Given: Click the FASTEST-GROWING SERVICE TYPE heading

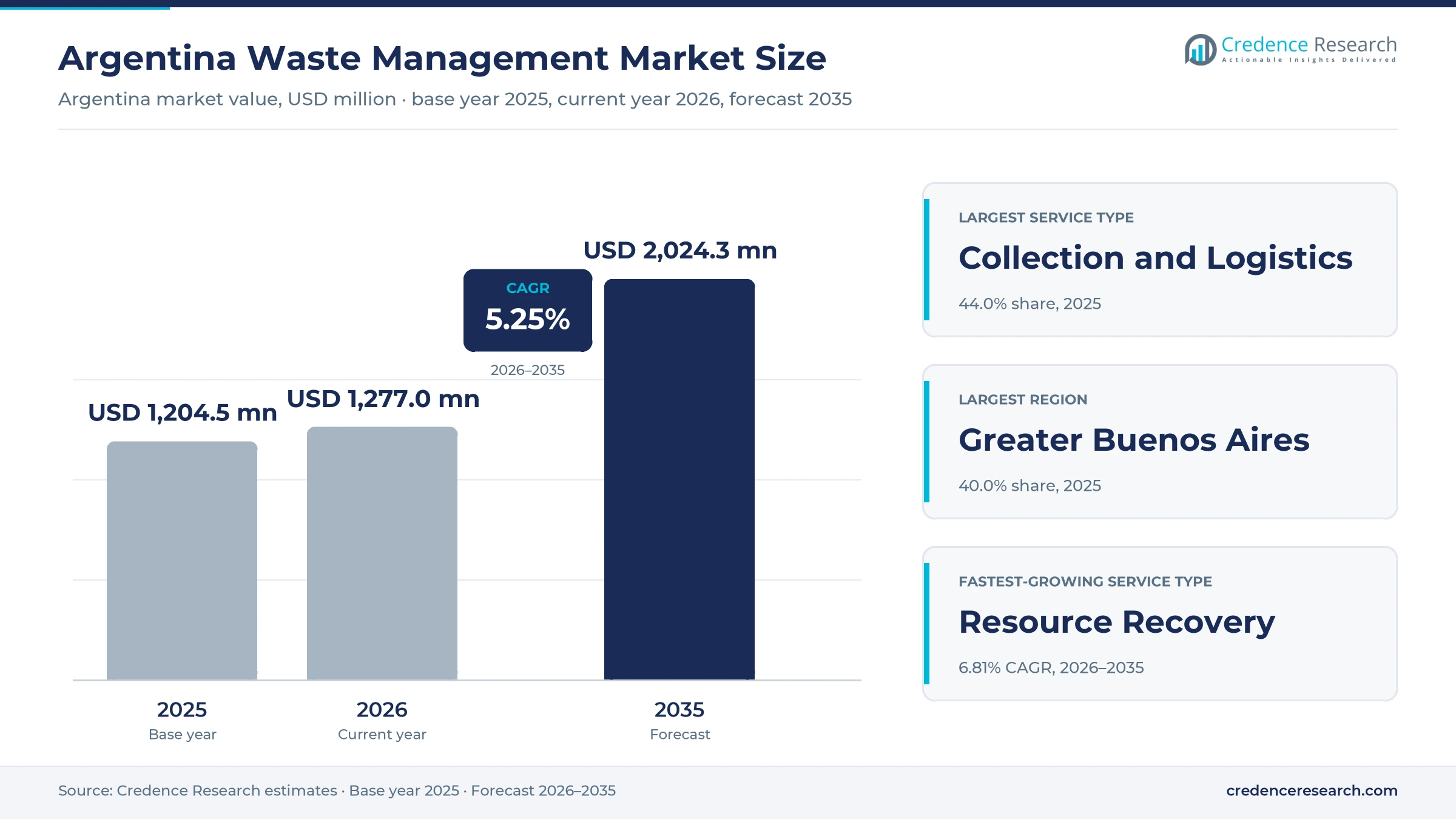Looking at the screenshot, I should coord(1085,582).
